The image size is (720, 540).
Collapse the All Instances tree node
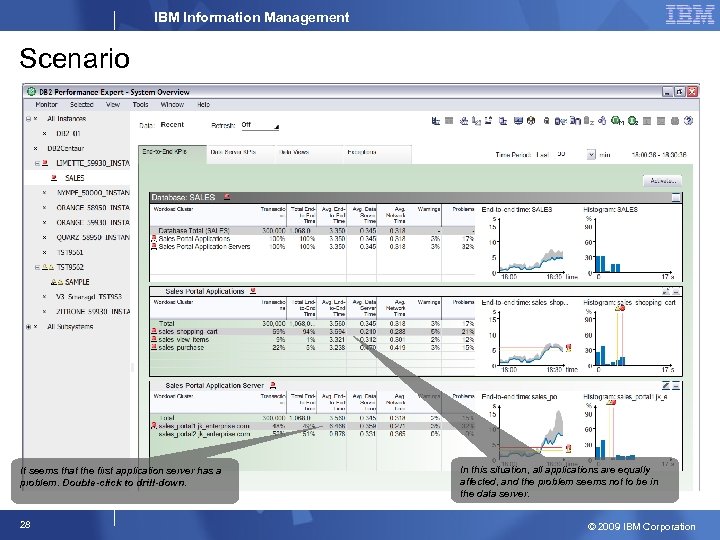click(x=28, y=119)
